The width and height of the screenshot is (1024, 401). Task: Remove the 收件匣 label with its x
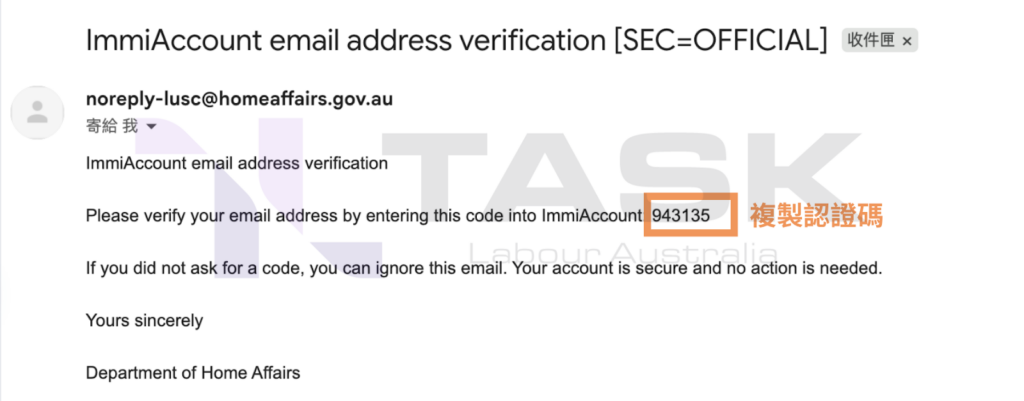[906, 41]
